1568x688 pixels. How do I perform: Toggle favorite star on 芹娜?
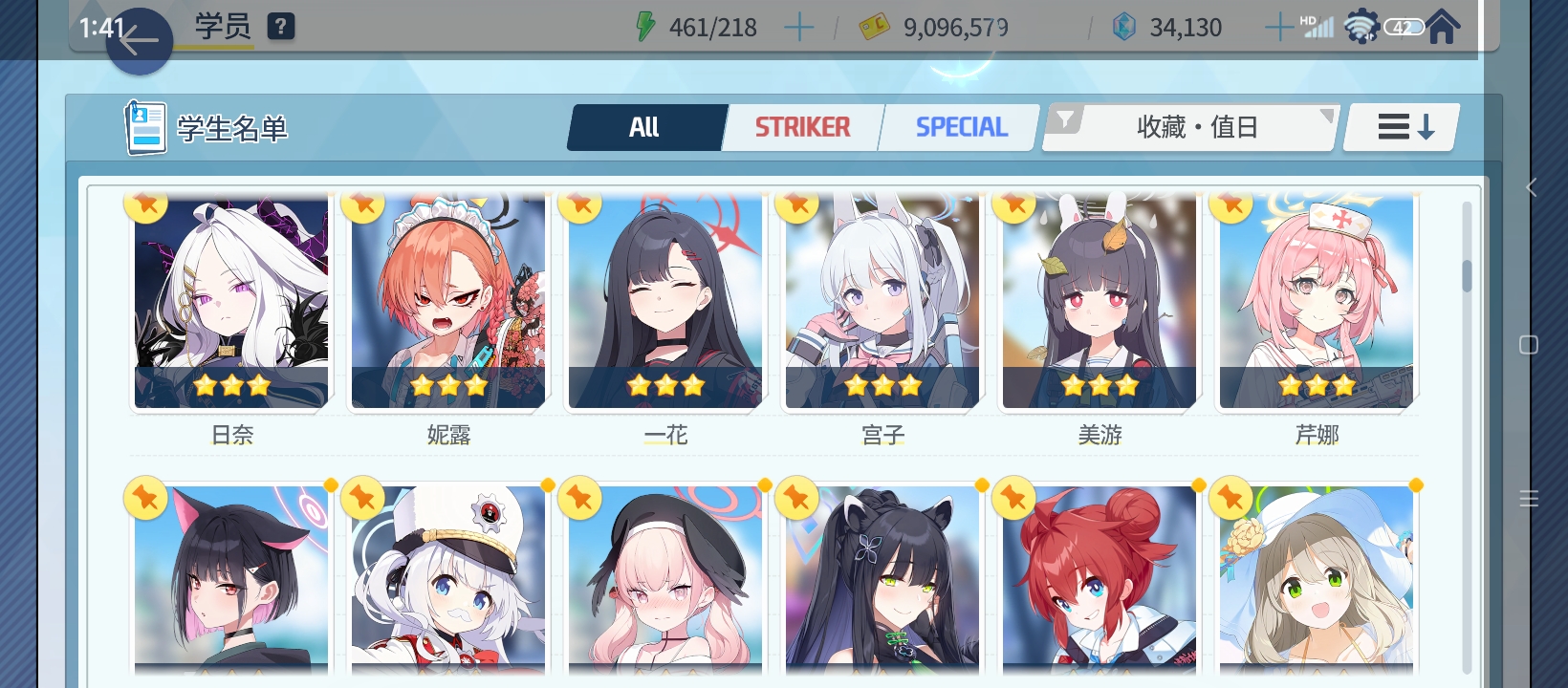tap(1231, 204)
